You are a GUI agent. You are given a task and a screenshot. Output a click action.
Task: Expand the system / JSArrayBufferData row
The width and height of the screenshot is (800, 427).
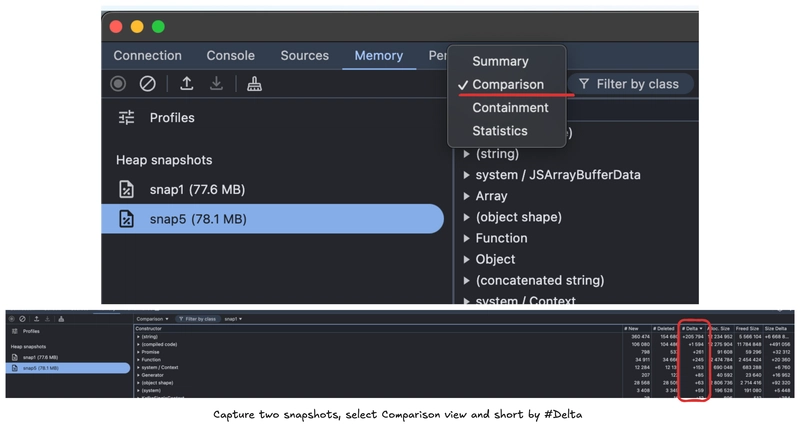(467, 175)
